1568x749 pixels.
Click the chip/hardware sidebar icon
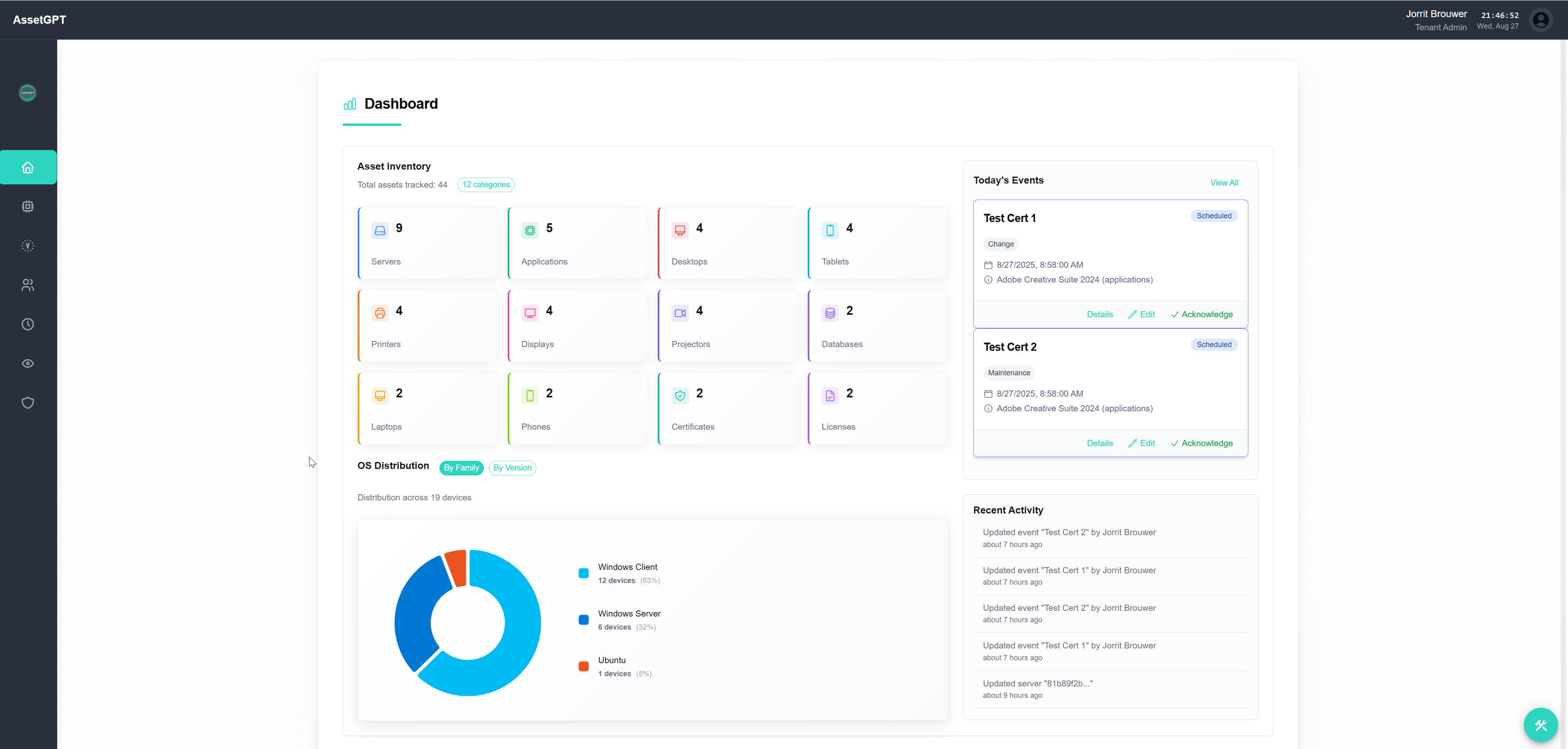(x=28, y=206)
